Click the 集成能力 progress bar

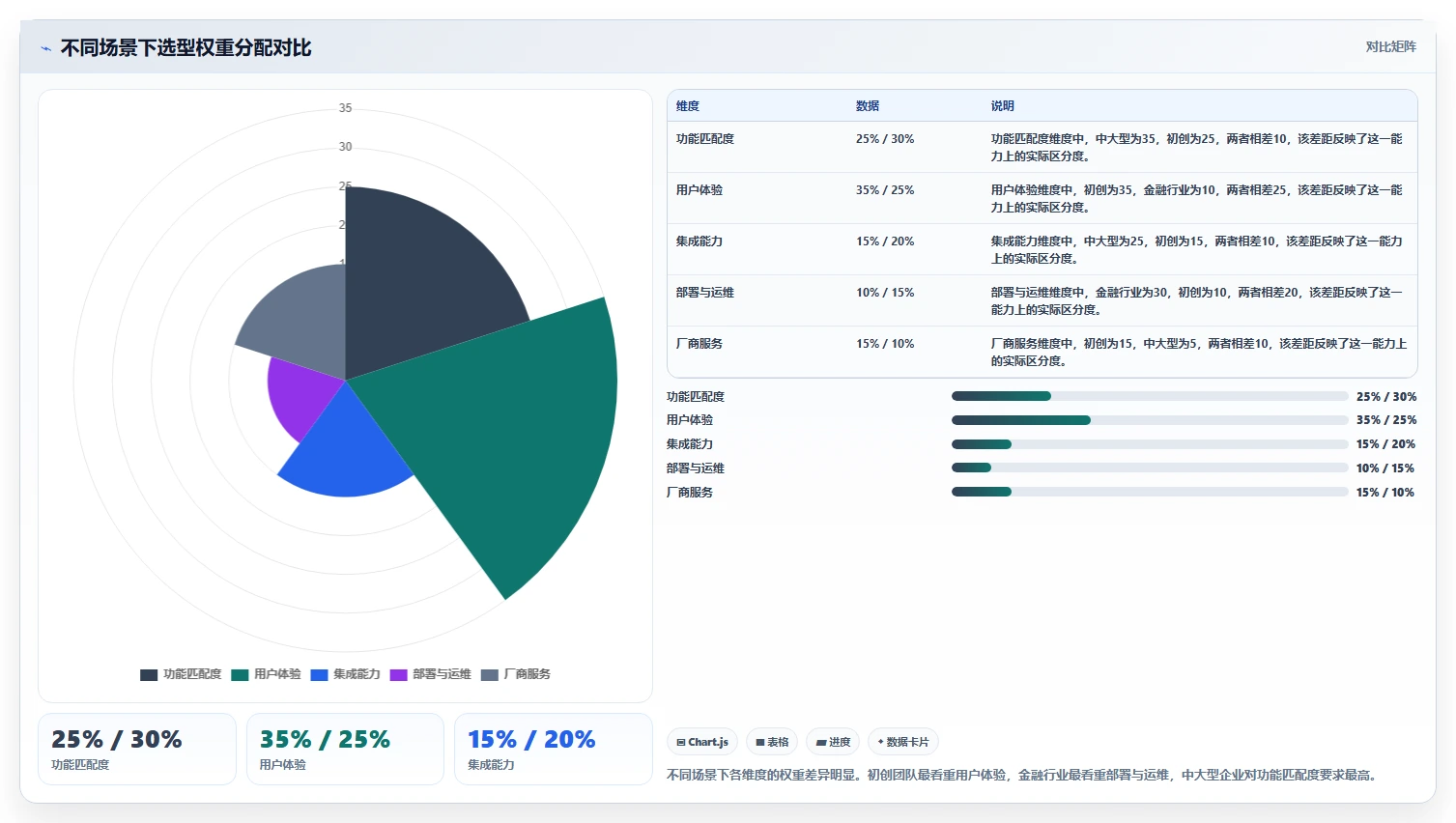[x=1150, y=444]
